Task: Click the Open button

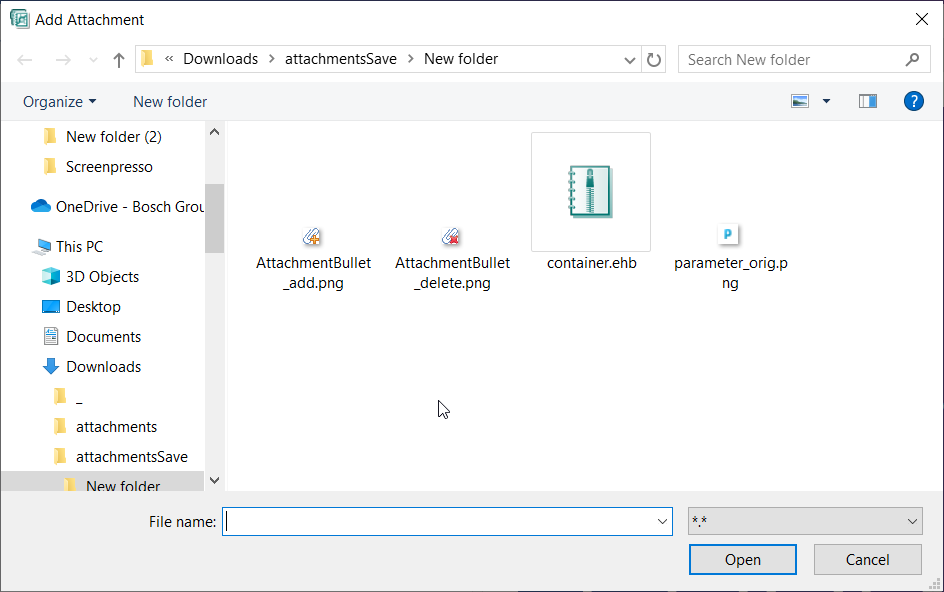Action: [742, 559]
